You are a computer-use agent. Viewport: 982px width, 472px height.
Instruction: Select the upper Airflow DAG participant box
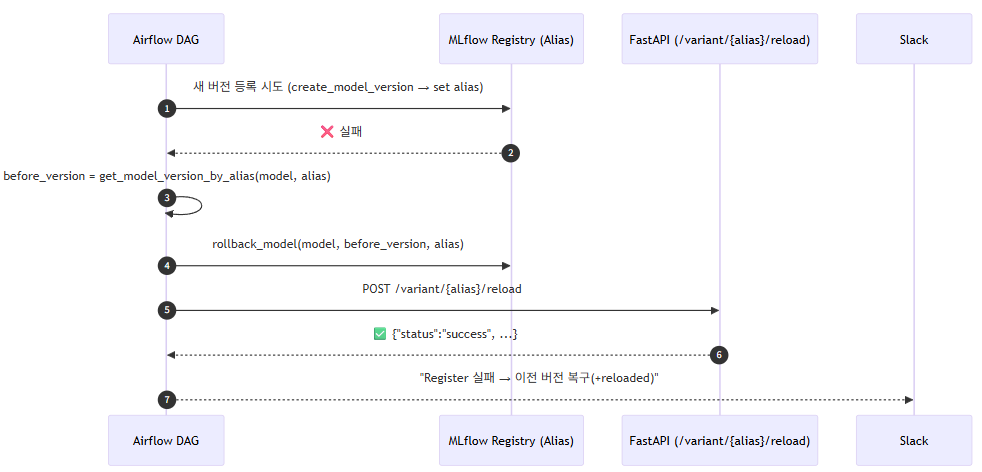coord(166,40)
